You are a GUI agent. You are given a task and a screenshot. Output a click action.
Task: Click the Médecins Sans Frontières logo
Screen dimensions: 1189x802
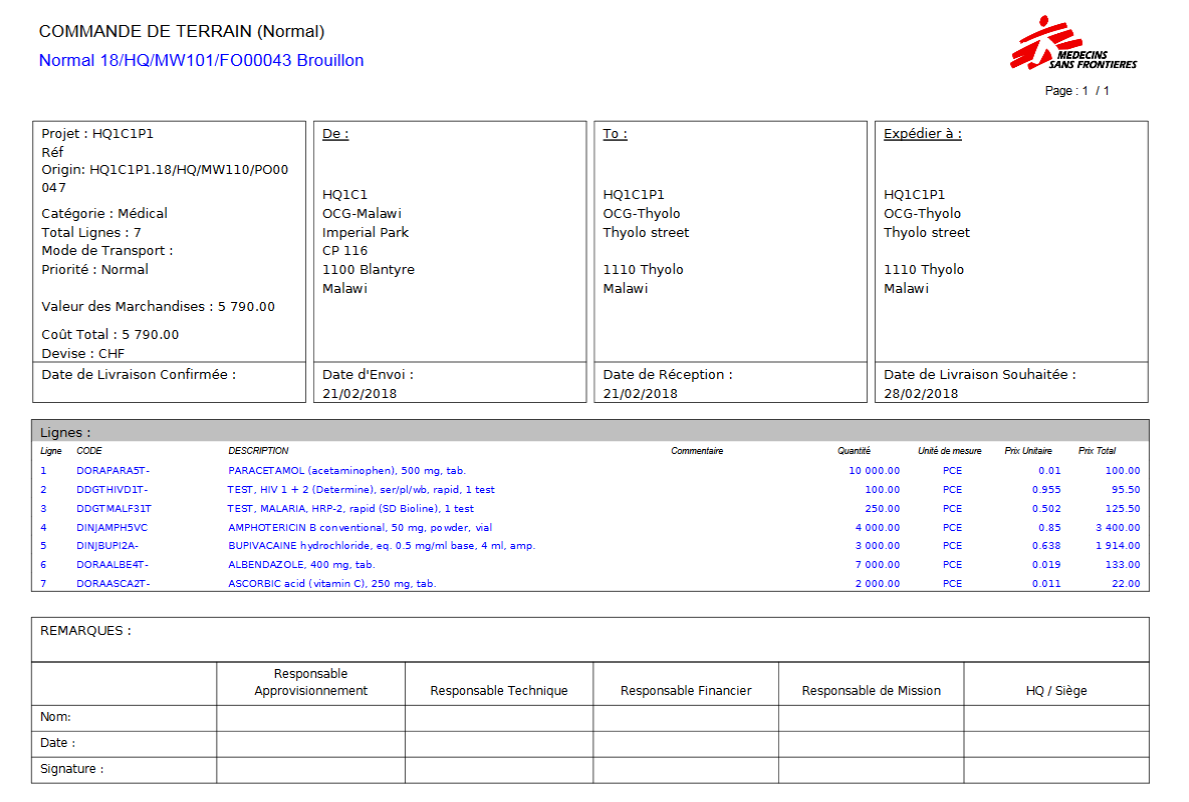[1073, 44]
